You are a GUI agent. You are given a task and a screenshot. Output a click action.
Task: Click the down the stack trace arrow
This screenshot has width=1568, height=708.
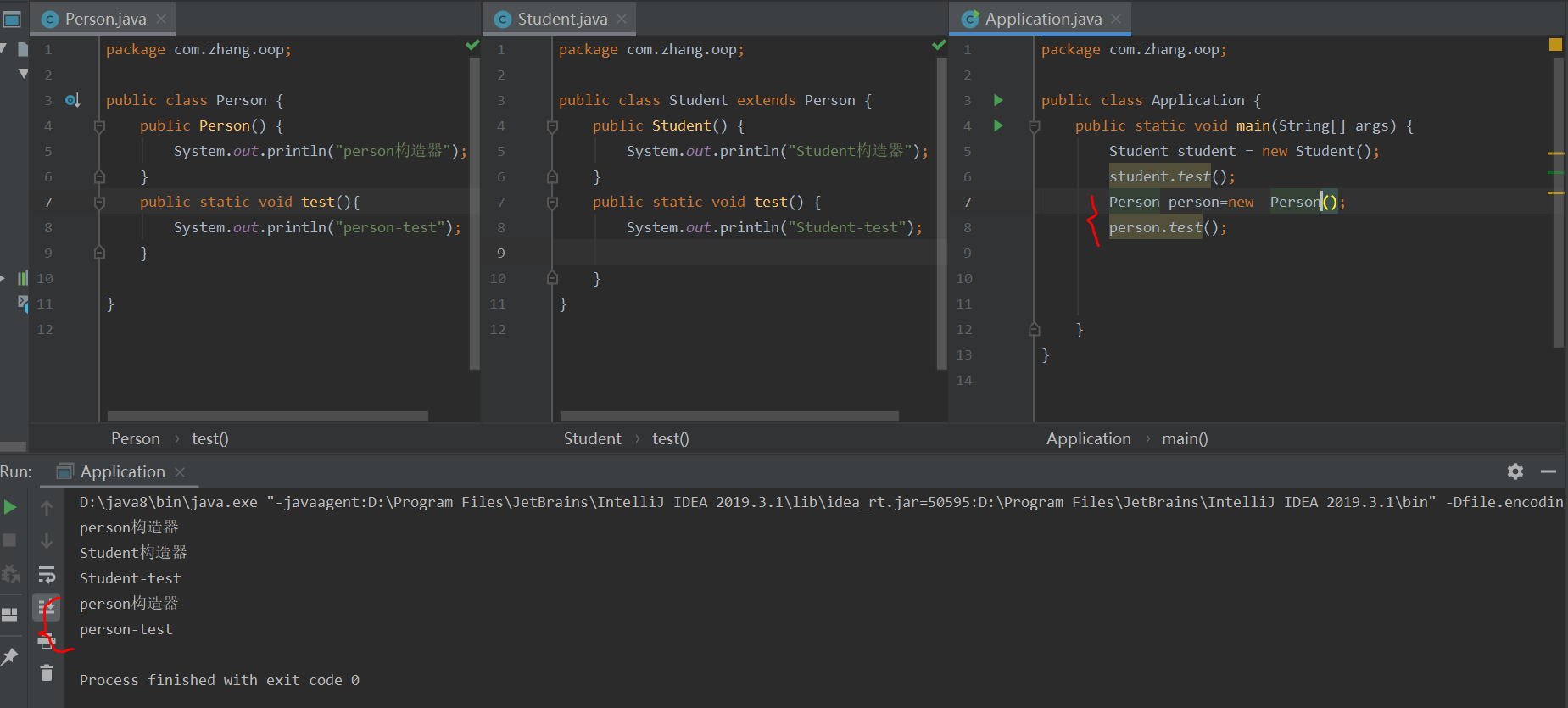point(47,541)
